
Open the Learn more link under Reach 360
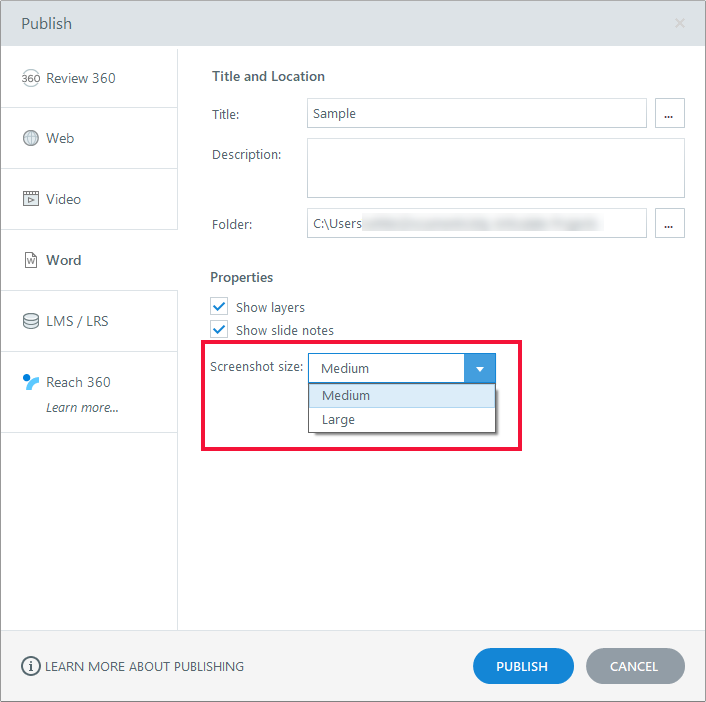tap(82, 407)
